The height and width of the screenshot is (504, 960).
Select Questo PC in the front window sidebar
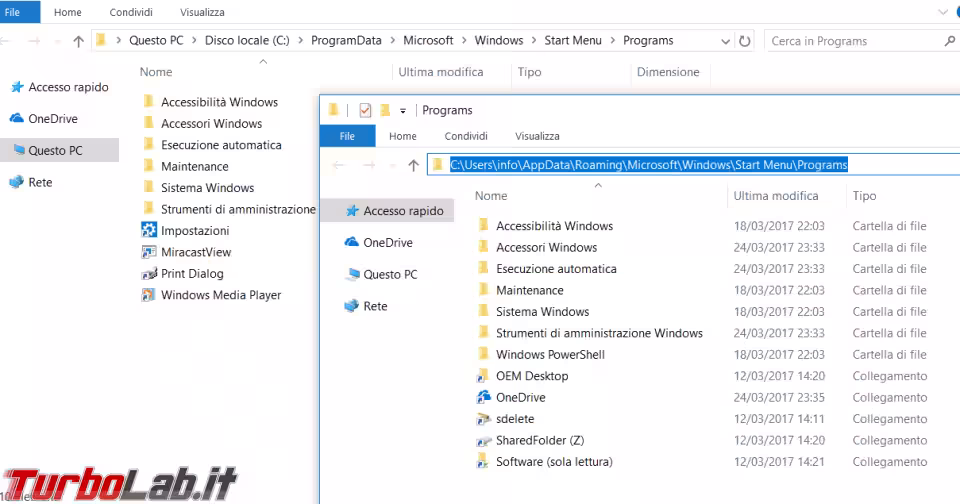click(x=381, y=274)
